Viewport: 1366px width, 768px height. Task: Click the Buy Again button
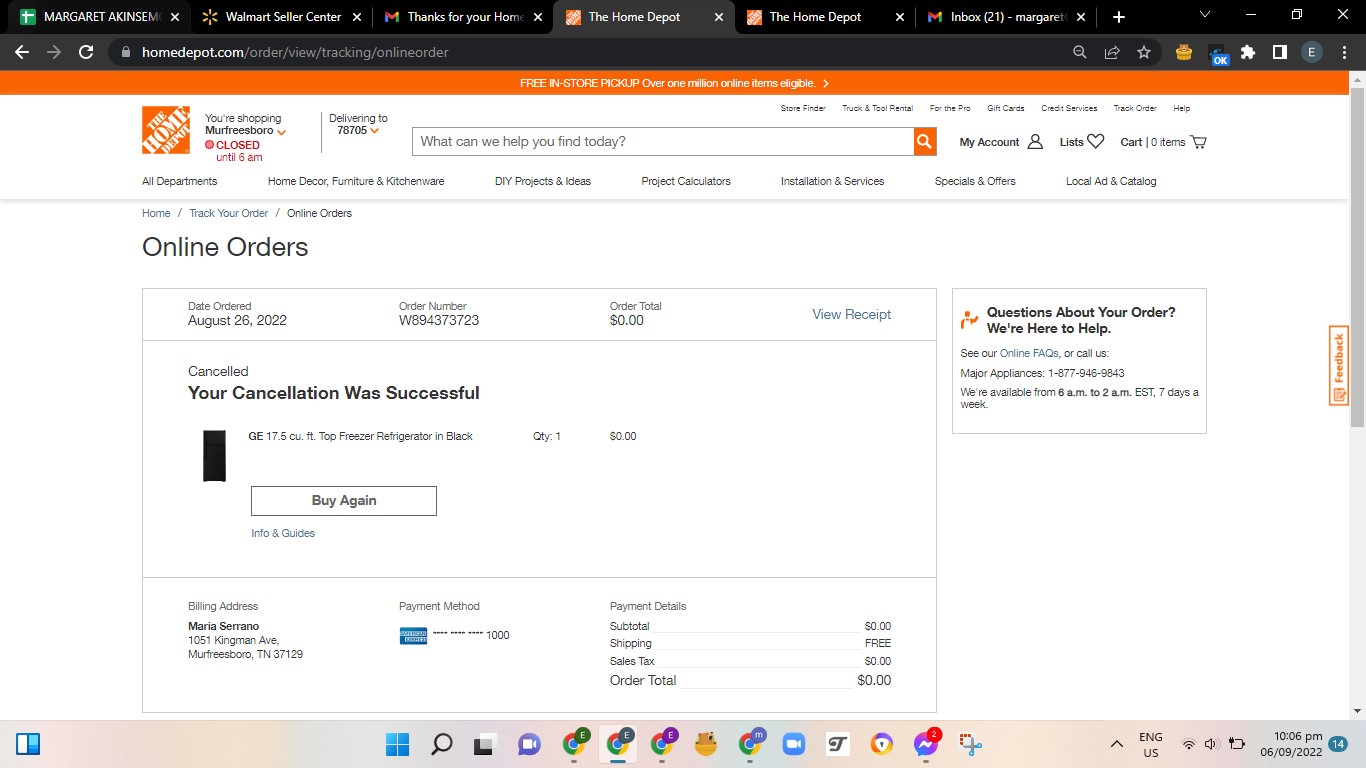coord(344,501)
